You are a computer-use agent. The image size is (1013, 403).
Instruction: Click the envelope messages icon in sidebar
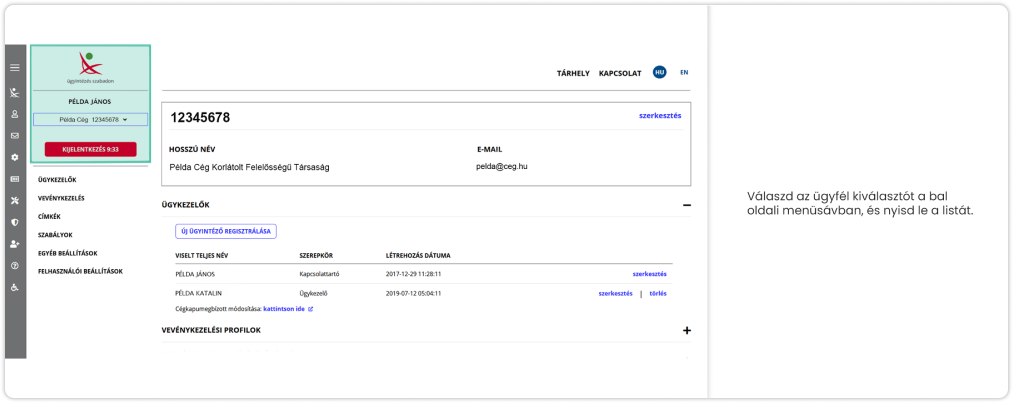15,135
